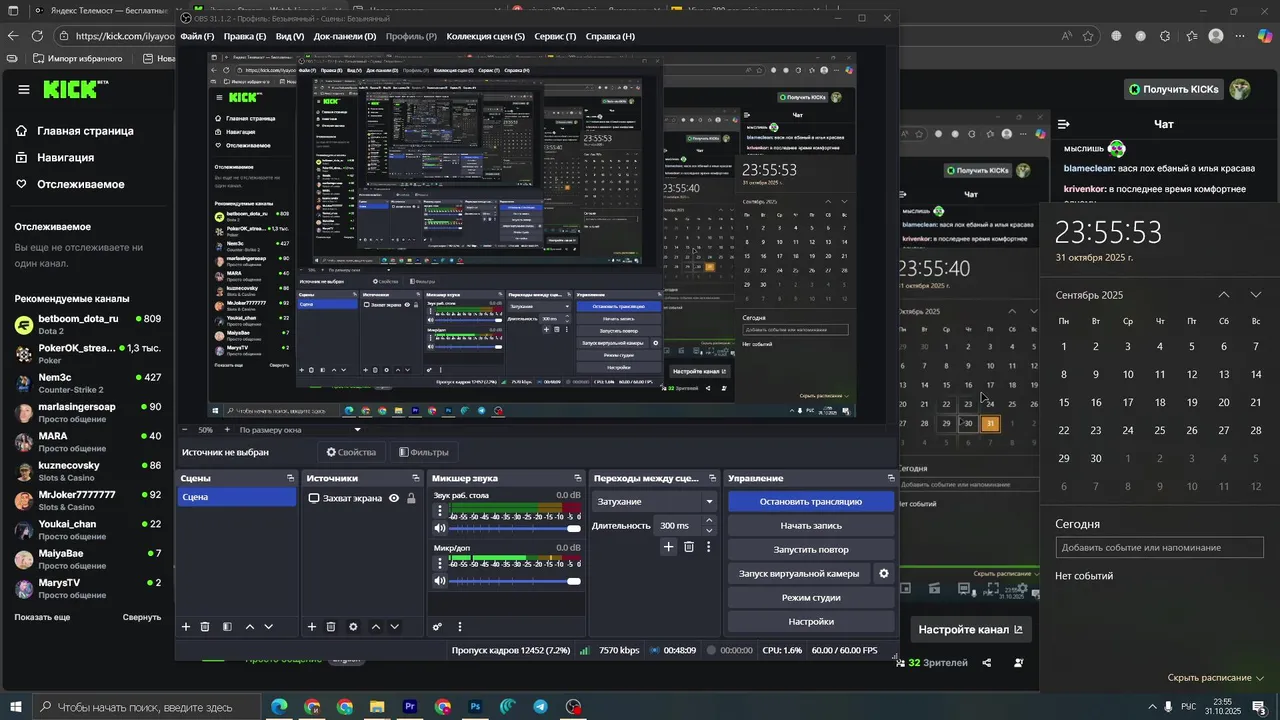The height and width of the screenshot is (720, 1280).
Task: Open Kick hamburger menu
Action: coord(24,90)
